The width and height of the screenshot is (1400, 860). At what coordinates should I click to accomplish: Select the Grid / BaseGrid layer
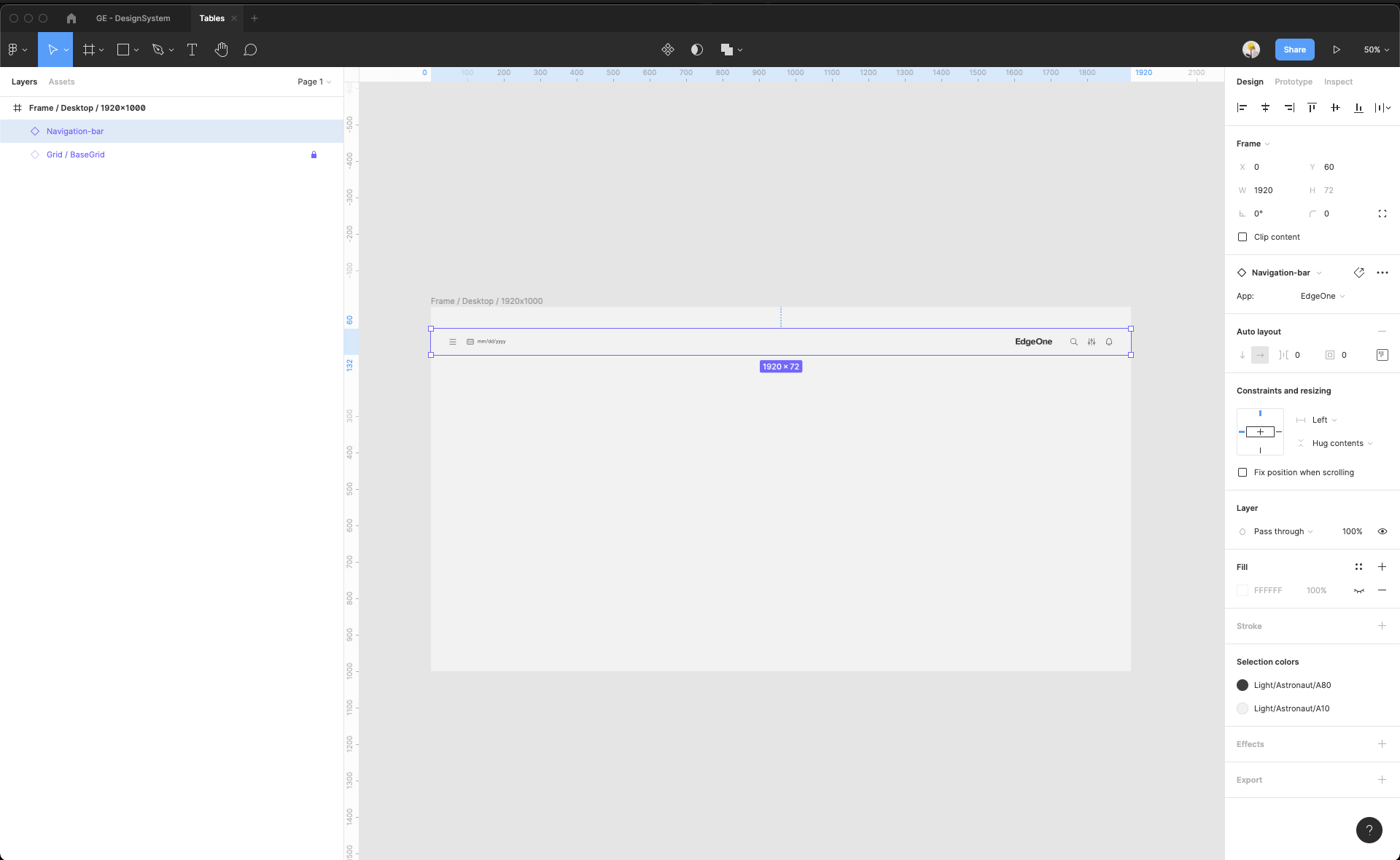click(x=76, y=155)
